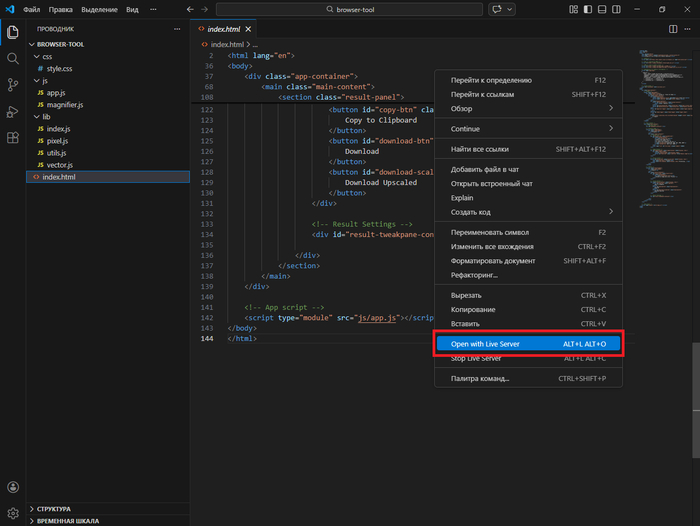The width and height of the screenshot is (700, 526).
Task: Open the Source Control view
Action: (x=13, y=85)
